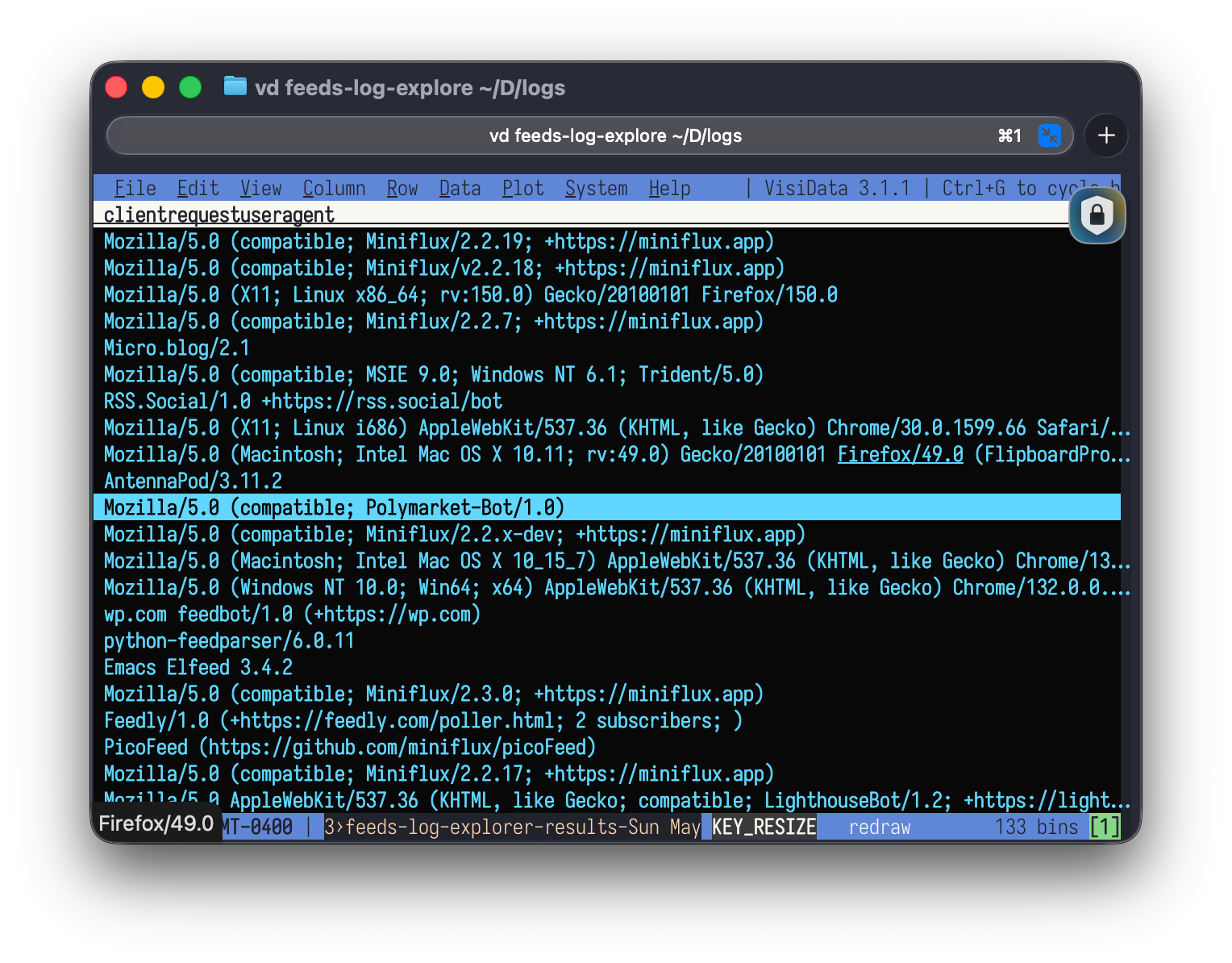1232x963 pixels.
Task: Click the green zoom window button
Action: coord(190,87)
